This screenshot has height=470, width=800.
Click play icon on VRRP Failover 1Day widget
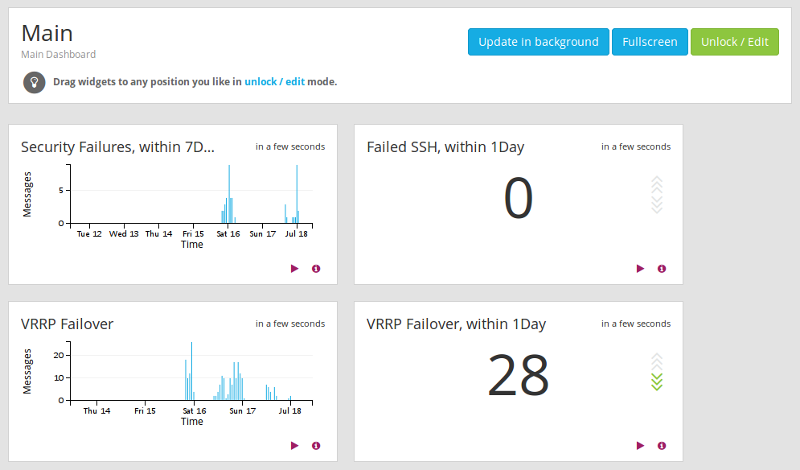(x=640, y=446)
